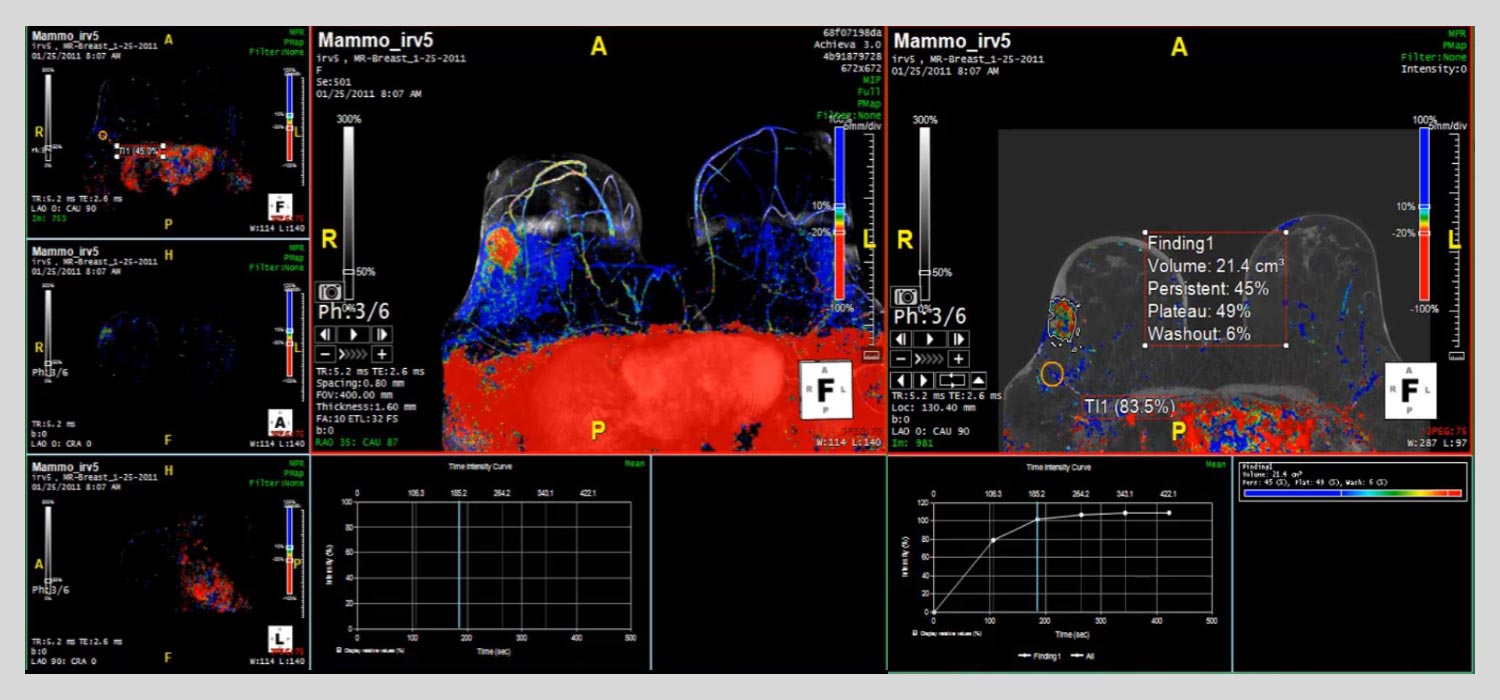Play phase cine in the MIP view
The image size is (1500, 700).
click(x=352, y=334)
